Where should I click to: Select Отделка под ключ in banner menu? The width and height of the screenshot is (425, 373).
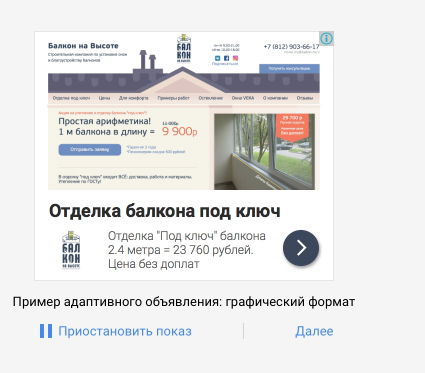point(71,98)
